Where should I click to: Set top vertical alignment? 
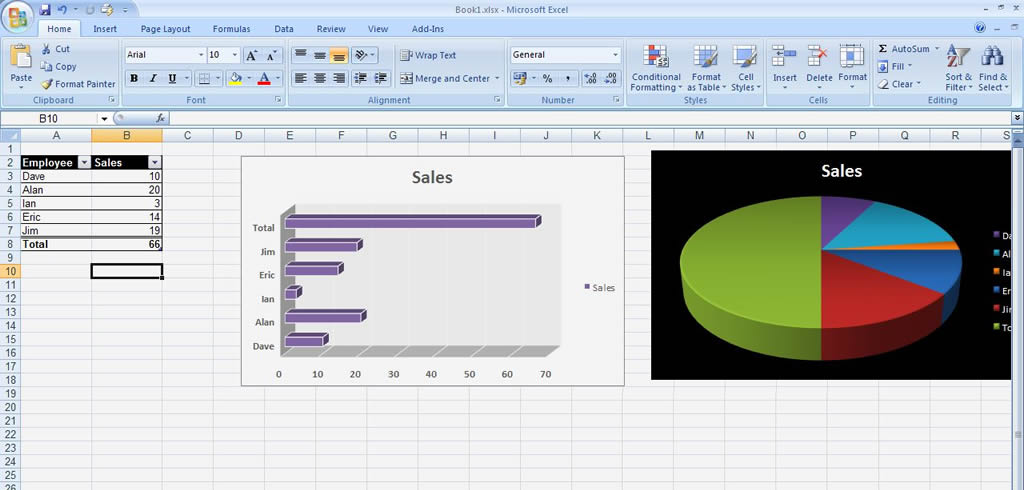click(x=300, y=55)
